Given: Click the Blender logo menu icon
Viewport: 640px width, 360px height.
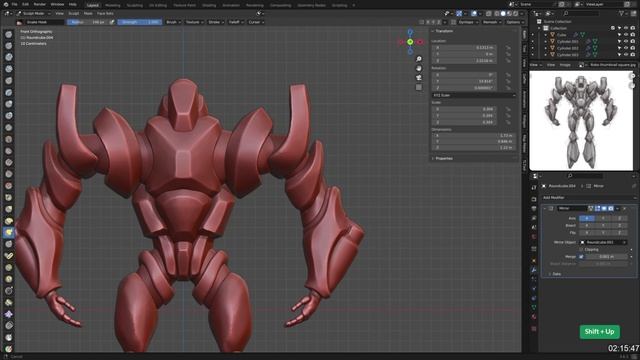Looking at the screenshot, I should [6, 4].
